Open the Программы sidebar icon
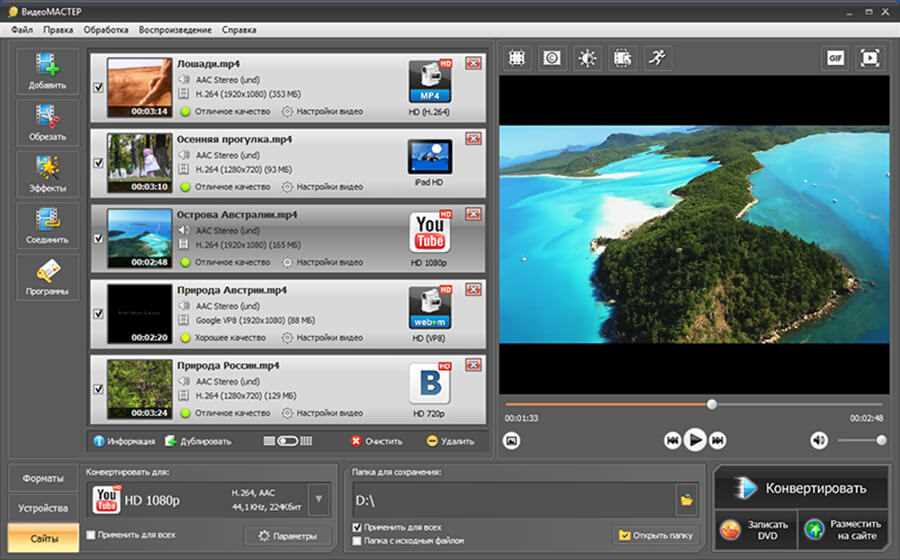 47,277
